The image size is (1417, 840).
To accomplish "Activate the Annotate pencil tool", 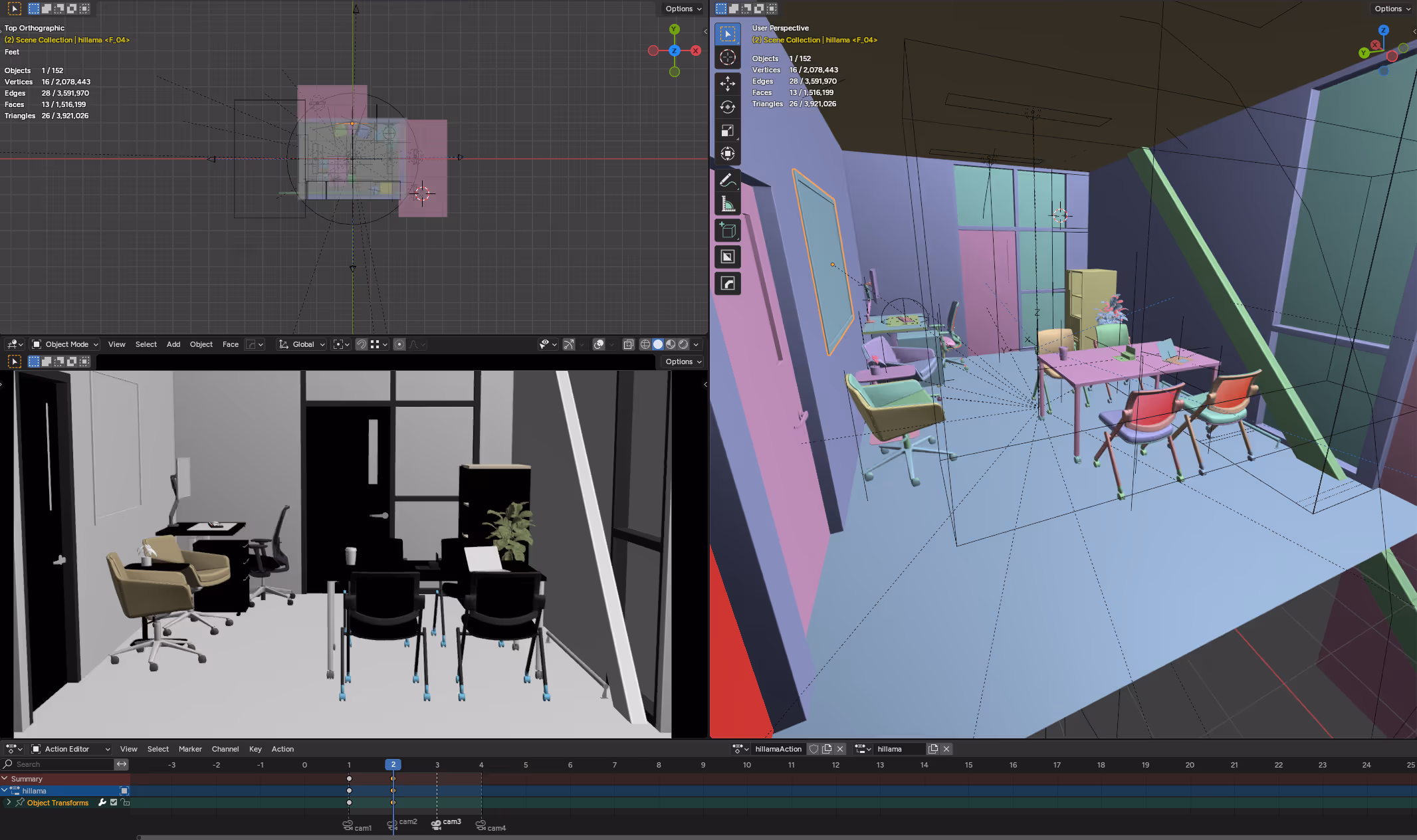I will coord(728,180).
